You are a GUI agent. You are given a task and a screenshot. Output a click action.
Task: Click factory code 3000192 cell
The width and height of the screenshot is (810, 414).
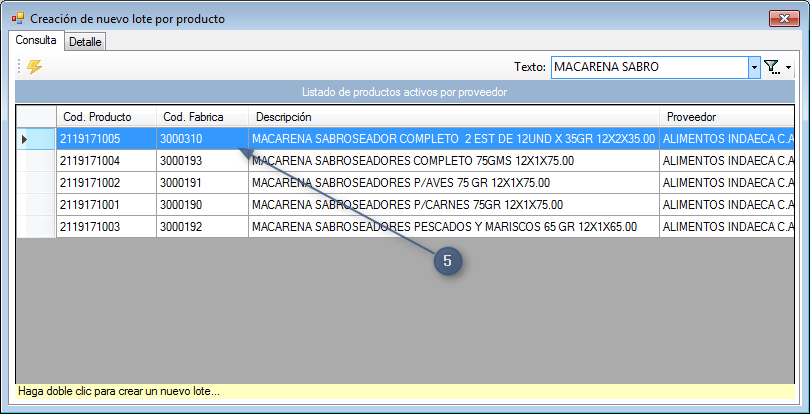coord(202,226)
